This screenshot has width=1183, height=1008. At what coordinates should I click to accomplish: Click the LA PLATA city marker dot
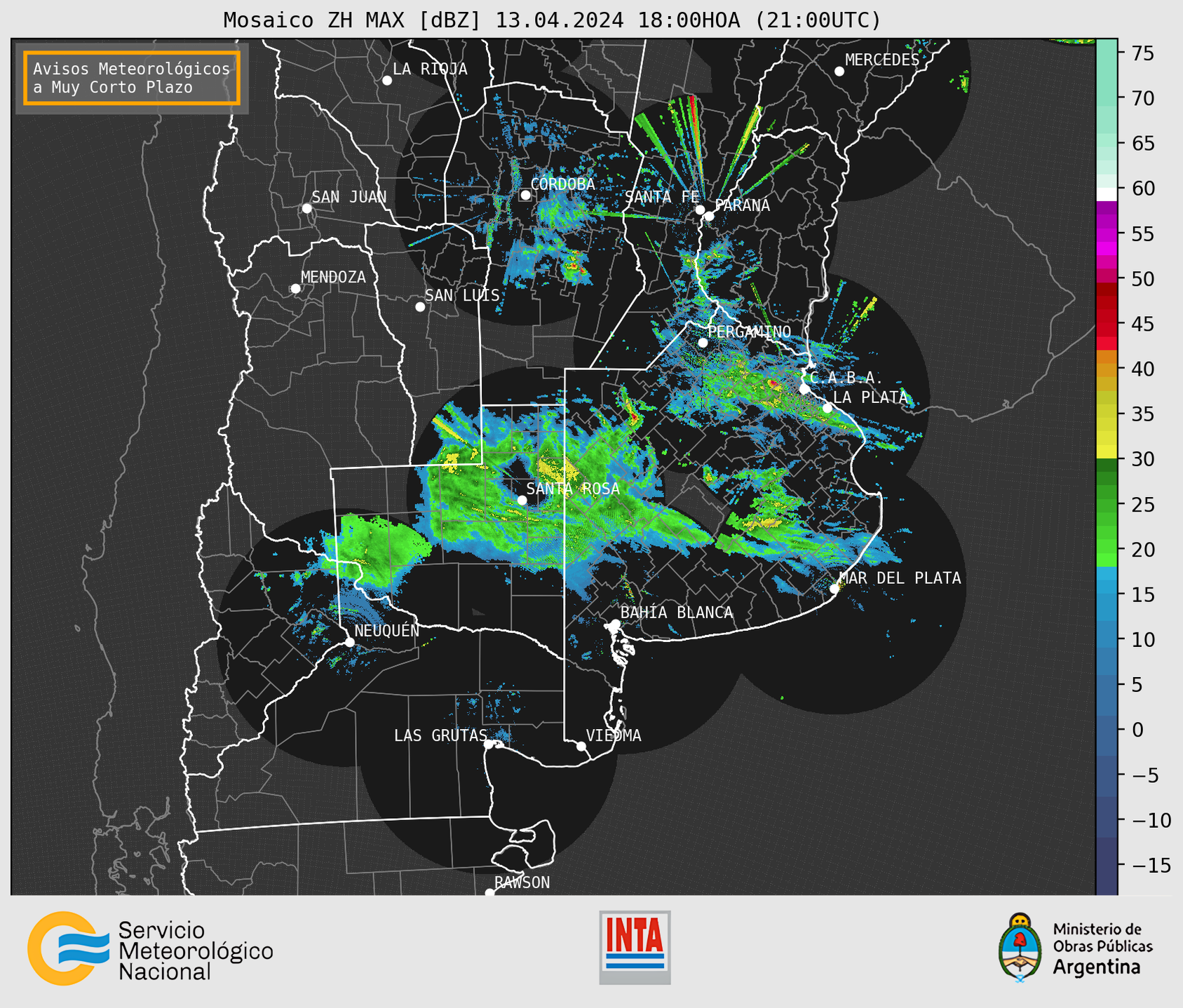pyautogui.click(x=827, y=408)
